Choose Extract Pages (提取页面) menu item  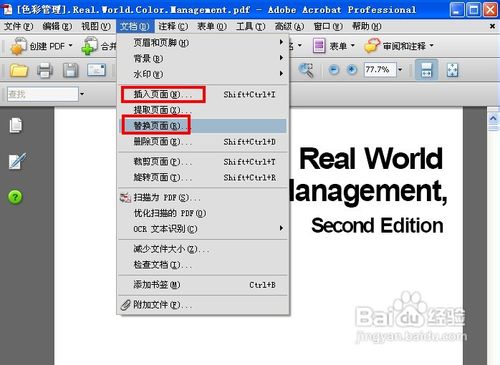click(202, 110)
